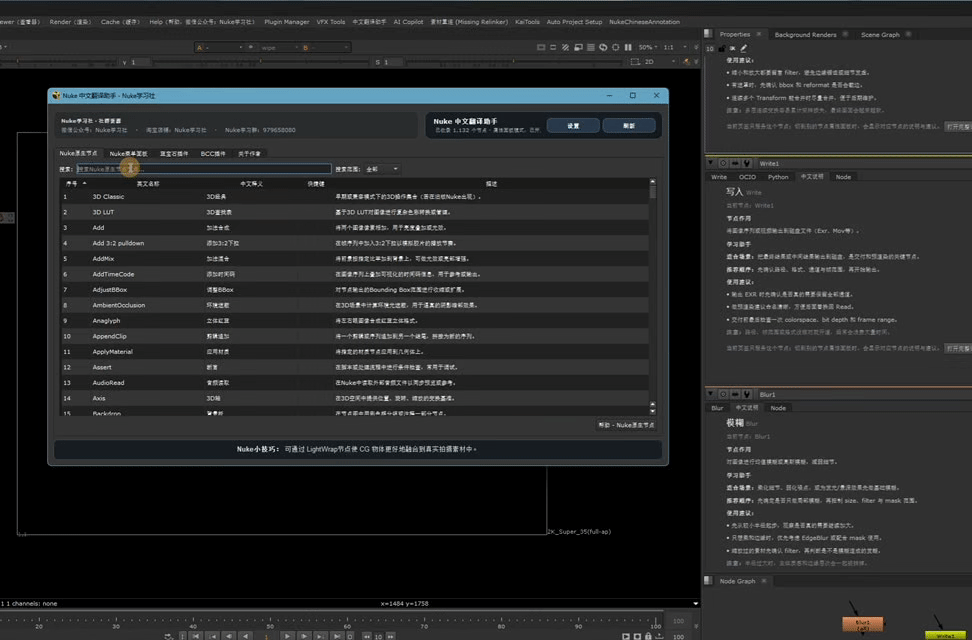Switch to the Background Renders tab

click(805, 35)
